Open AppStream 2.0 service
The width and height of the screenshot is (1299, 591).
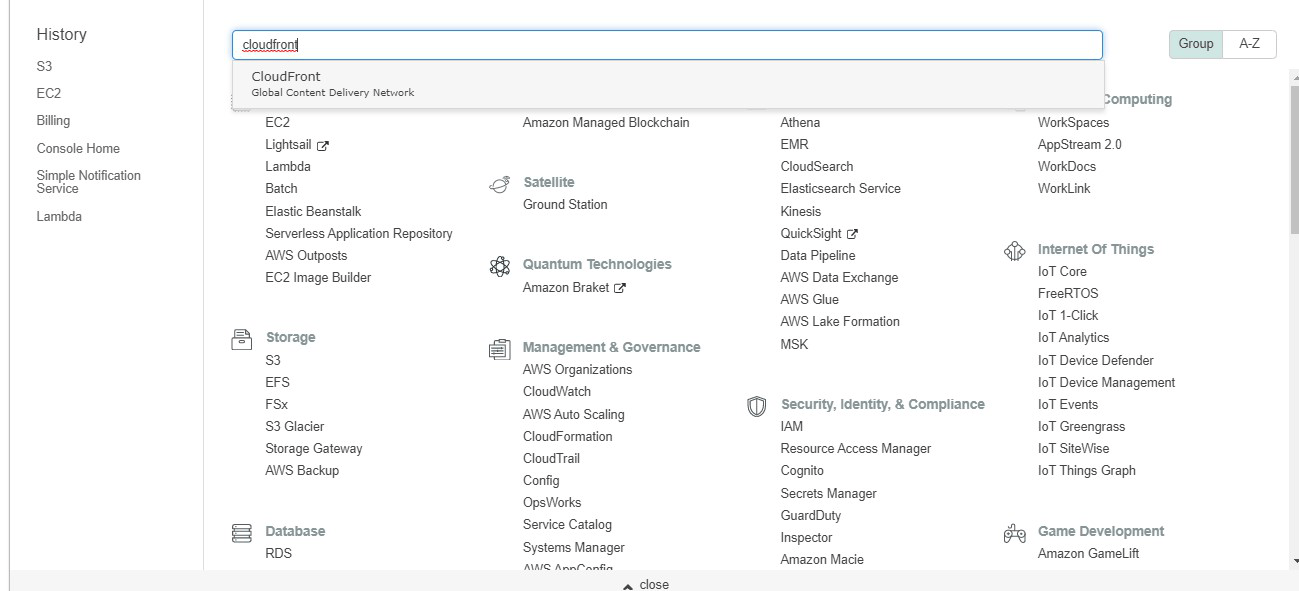pyautogui.click(x=1080, y=145)
